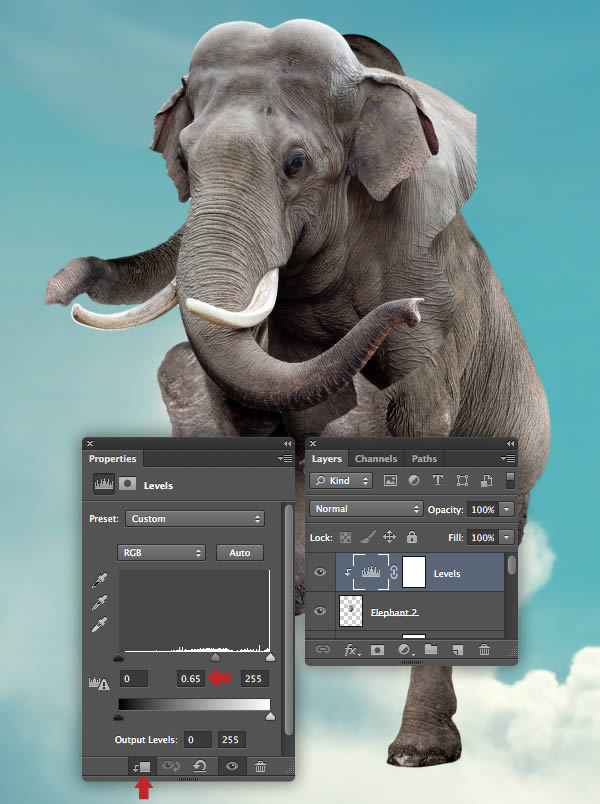Click the midtone 0.65 input field

click(191, 678)
